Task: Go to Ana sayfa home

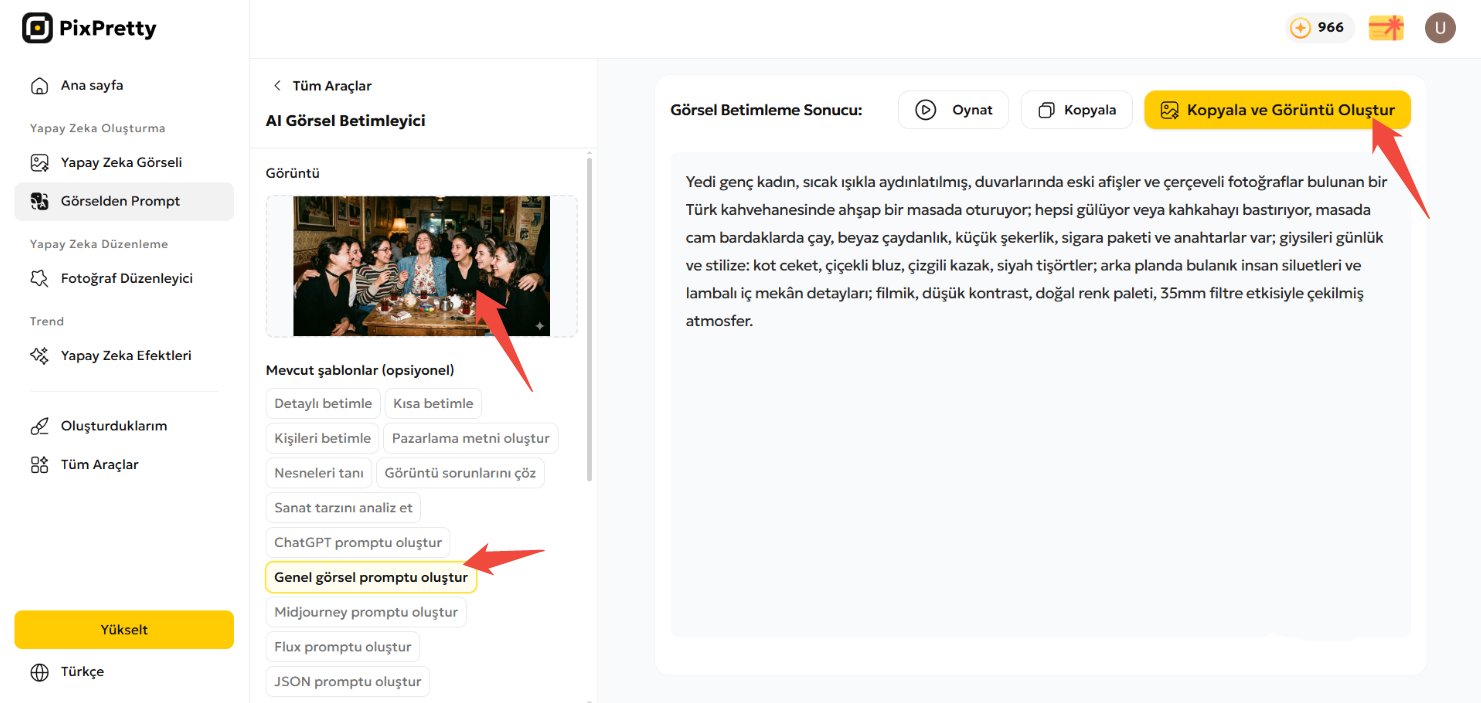Action: (91, 85)
